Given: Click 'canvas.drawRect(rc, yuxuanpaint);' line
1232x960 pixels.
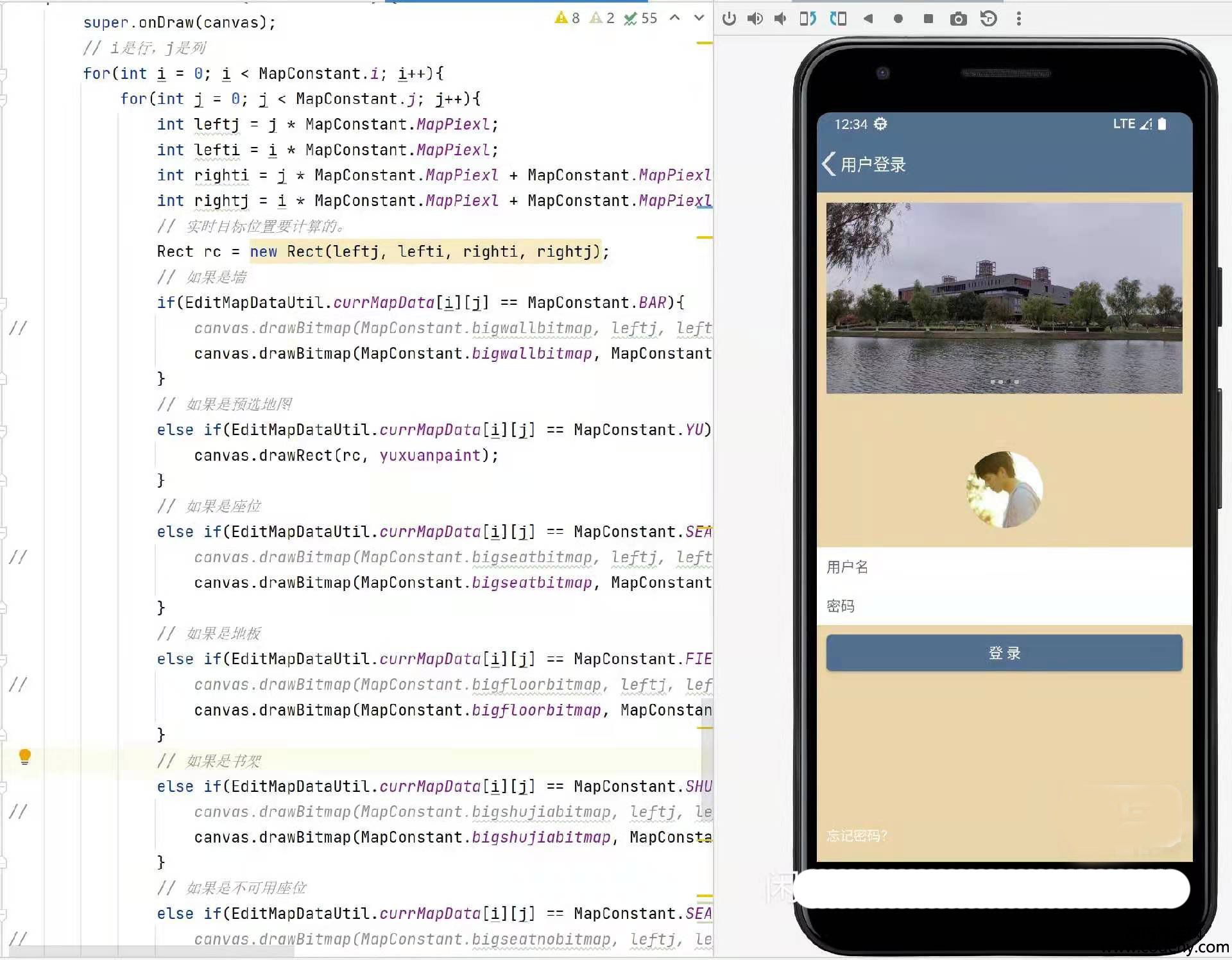Looking at the screenshot, I should click(x=346, y=456).
